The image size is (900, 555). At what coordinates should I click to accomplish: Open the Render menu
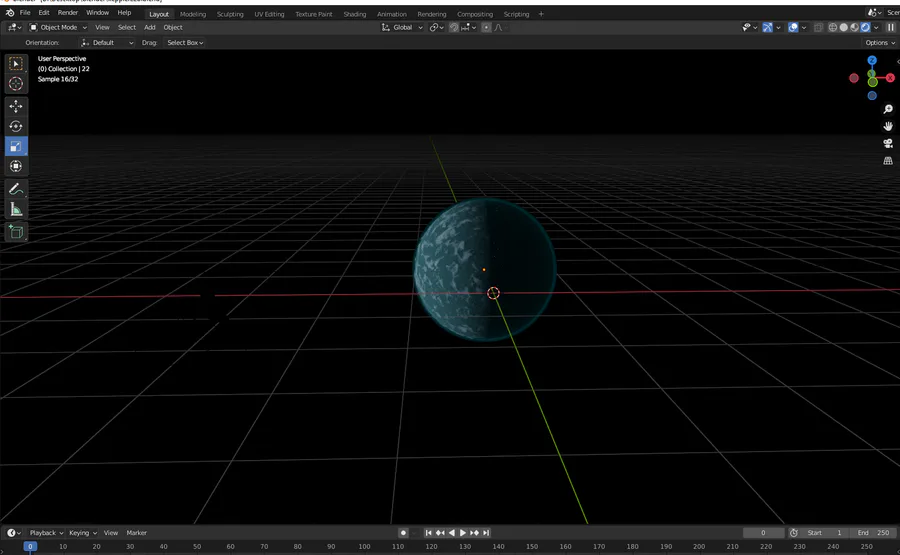(68, 13)
